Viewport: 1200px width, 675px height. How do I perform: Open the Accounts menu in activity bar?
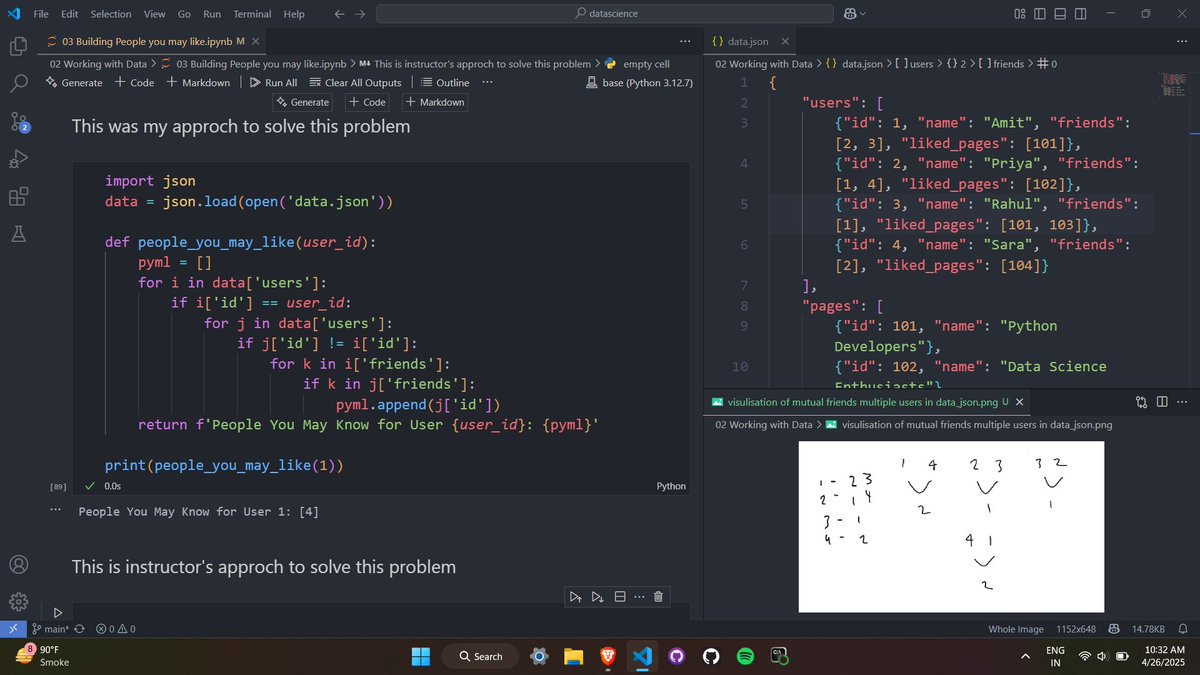pyautogui.click(x=18, y=564)
